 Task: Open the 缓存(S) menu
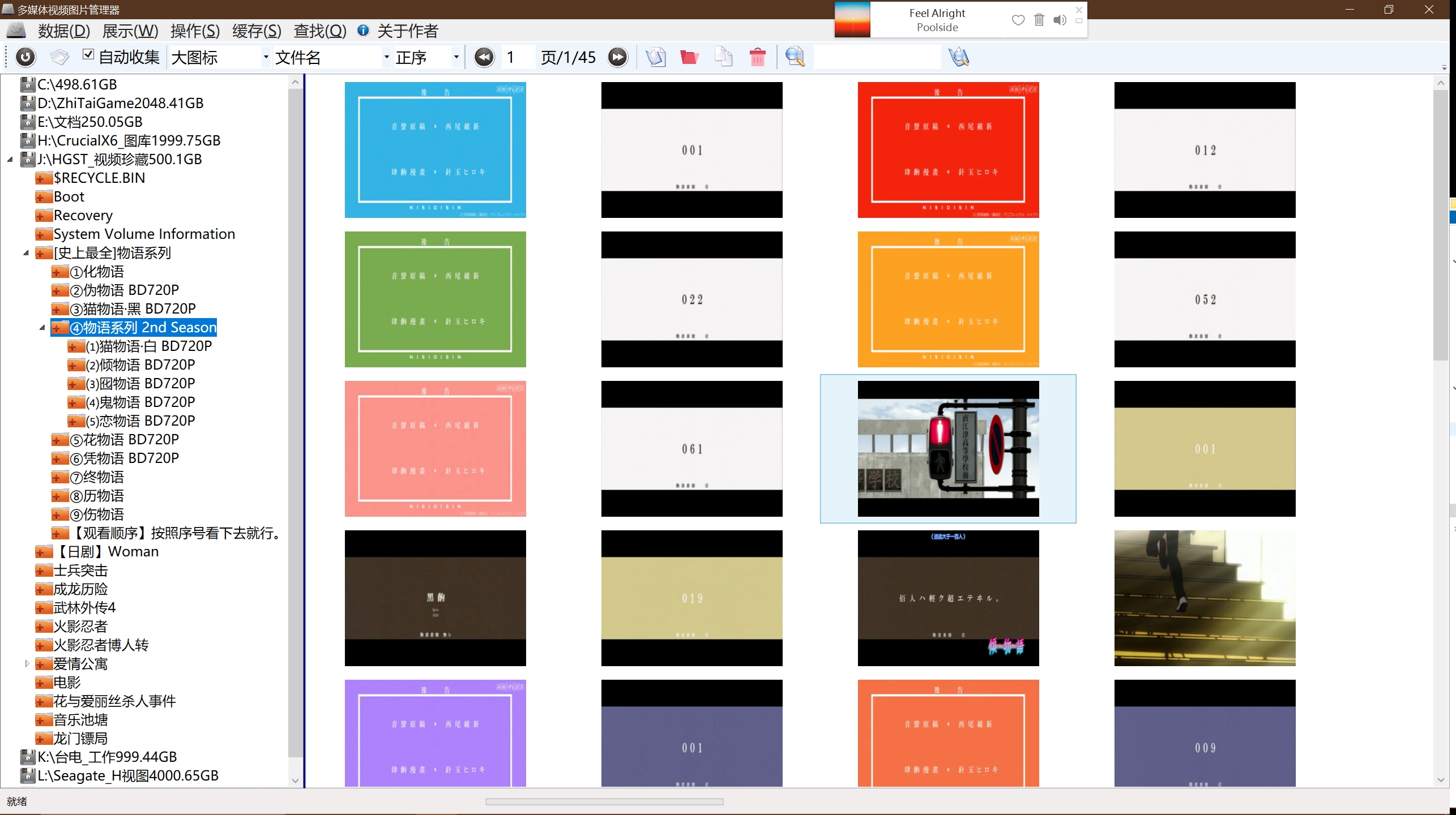[257, 31]
